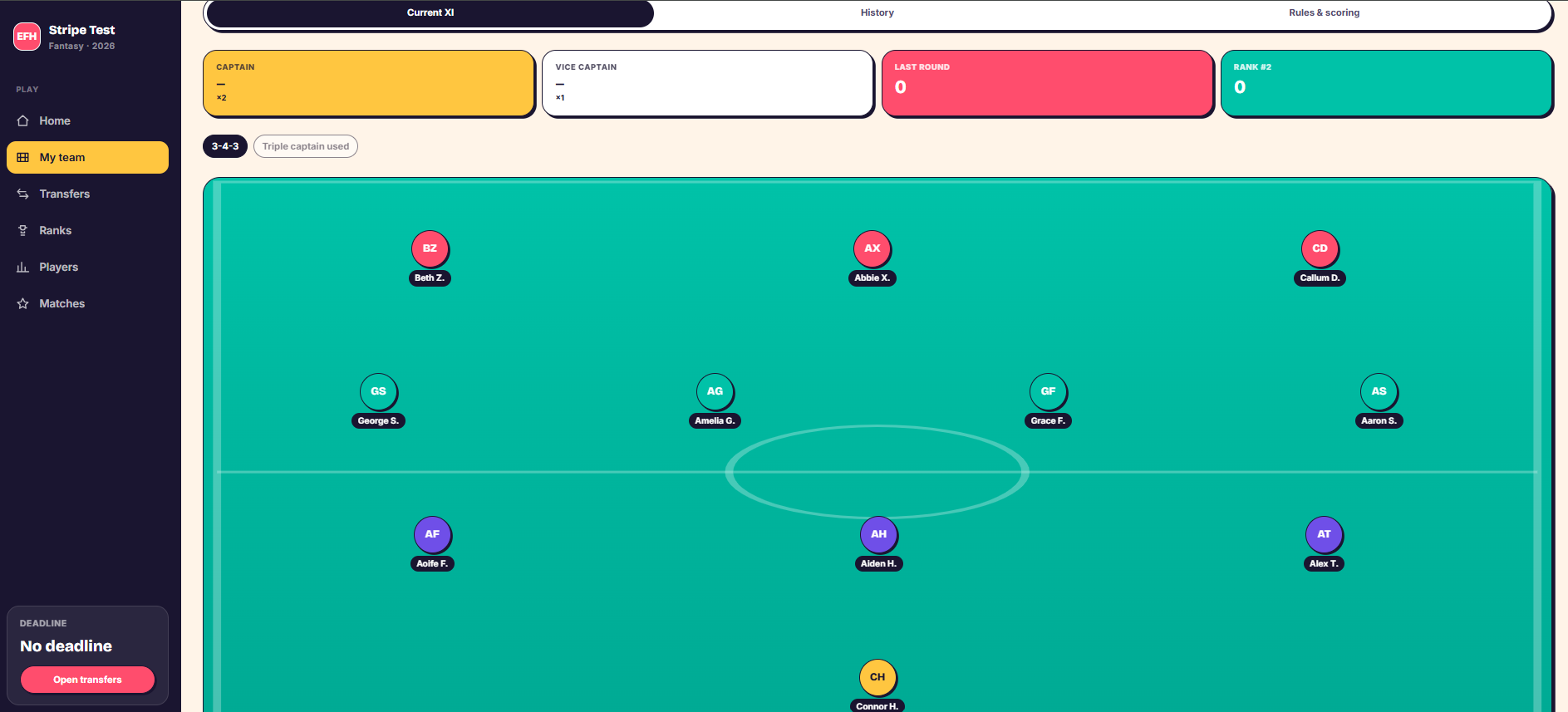This screenshot has height=712, width=1568.
Task: Click the Captain card
Action: pos(369,83)
